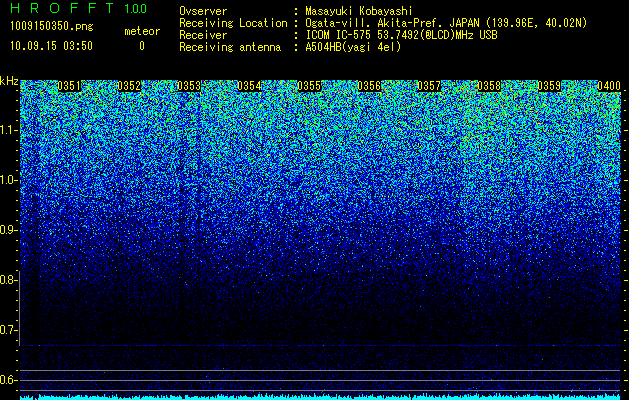Click the 0.8 frequency axis label
This screenshot has width=629, height=400.
pos(8,280)
